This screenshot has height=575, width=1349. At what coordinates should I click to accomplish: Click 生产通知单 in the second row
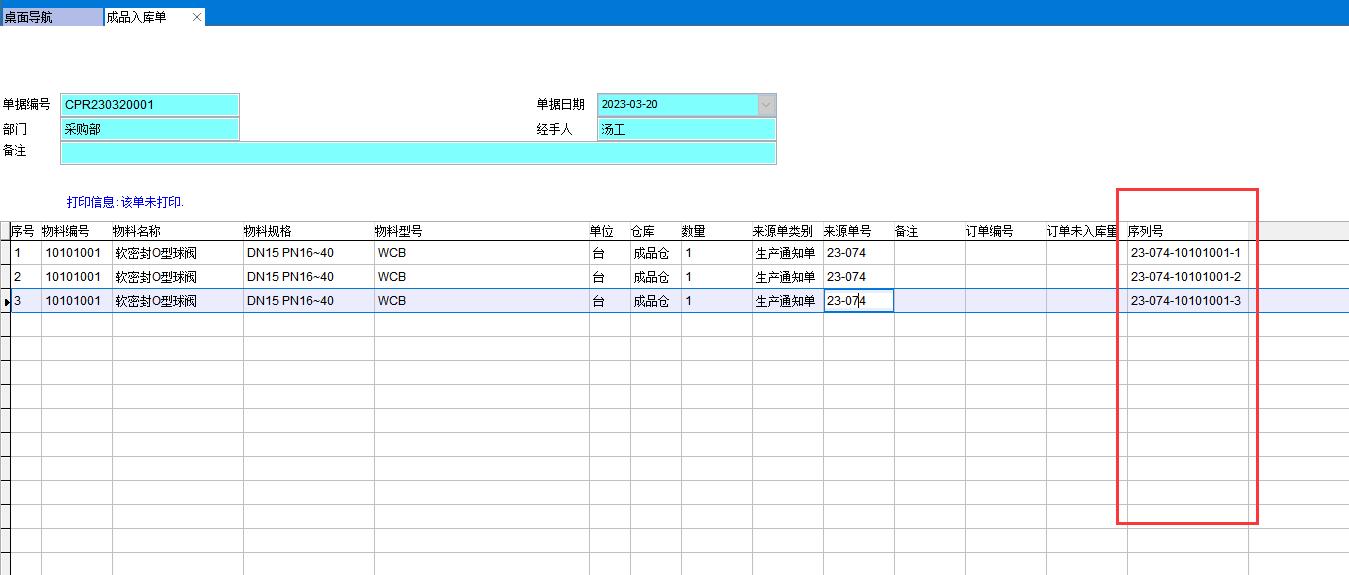pyautogui.click(x=786, y=277)
